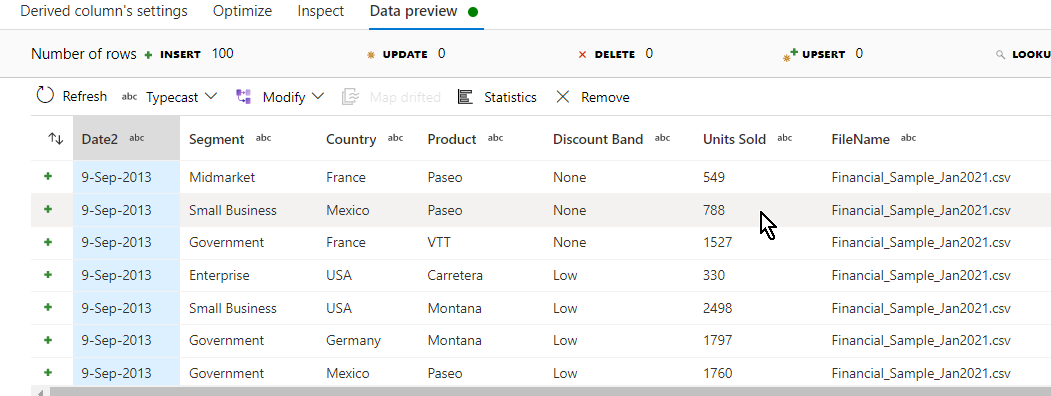The width and height of the screenshot is (1051, 396).
Task: Click the Map drifted button
Action: point(391,97)
